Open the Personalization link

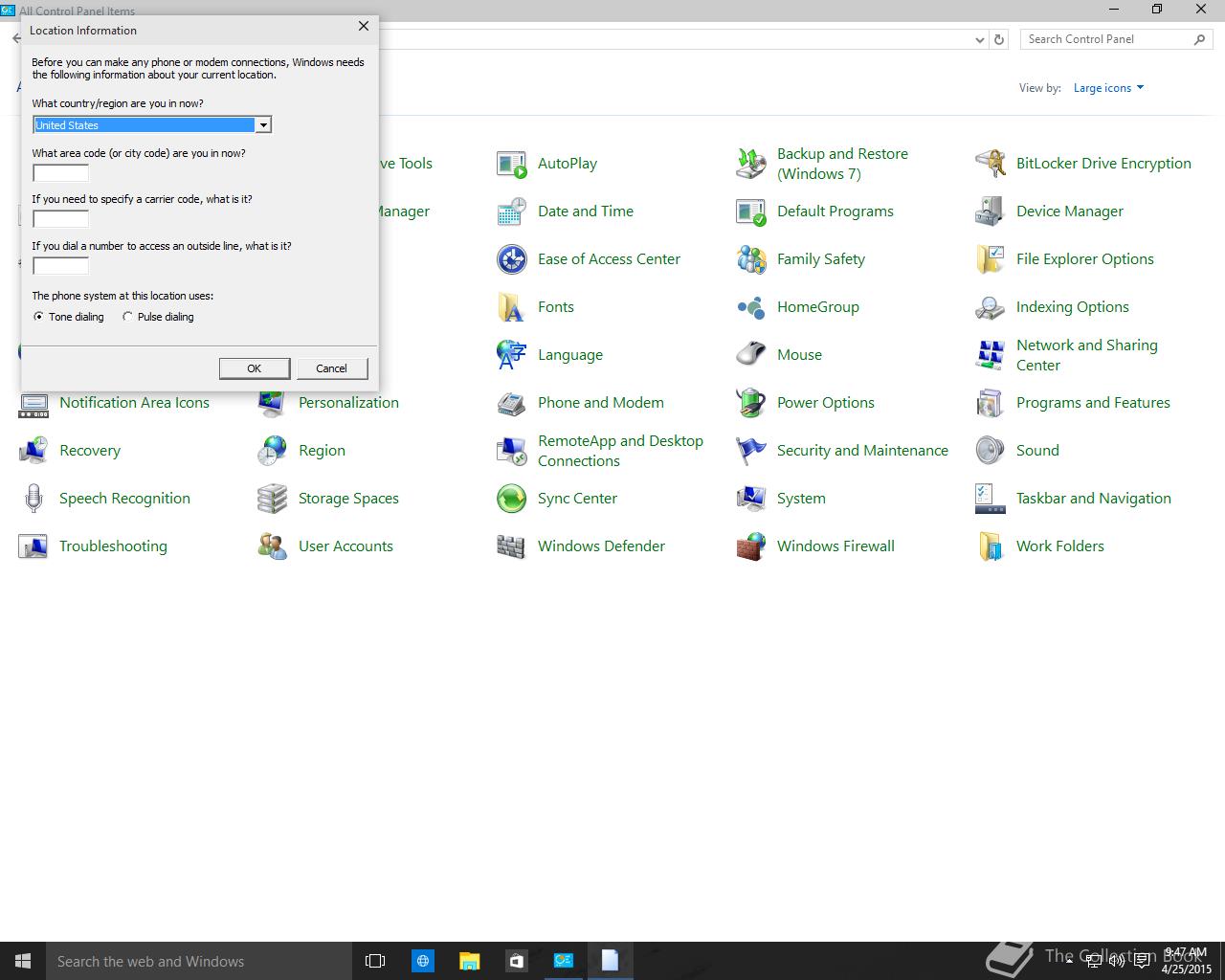[348, 403]
